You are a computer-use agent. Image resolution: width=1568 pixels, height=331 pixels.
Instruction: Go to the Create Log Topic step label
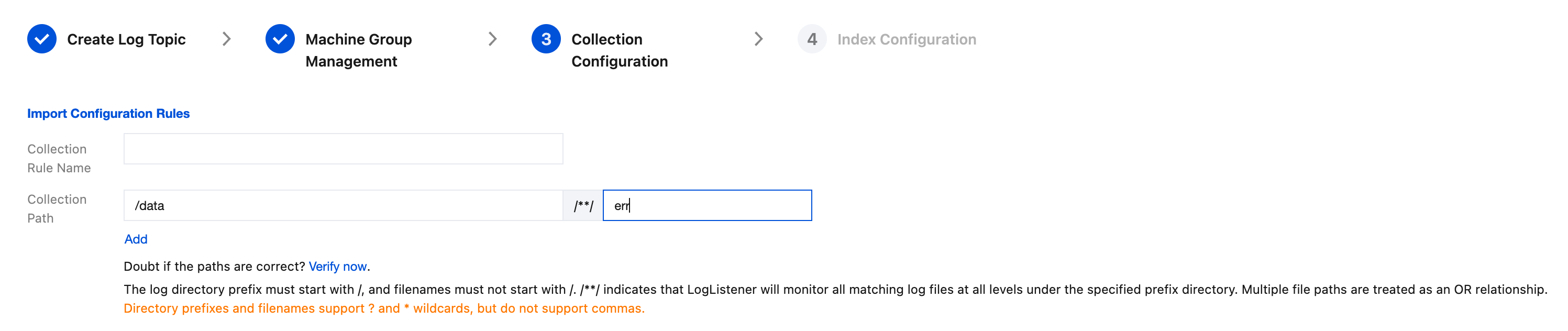pos(126,39)
